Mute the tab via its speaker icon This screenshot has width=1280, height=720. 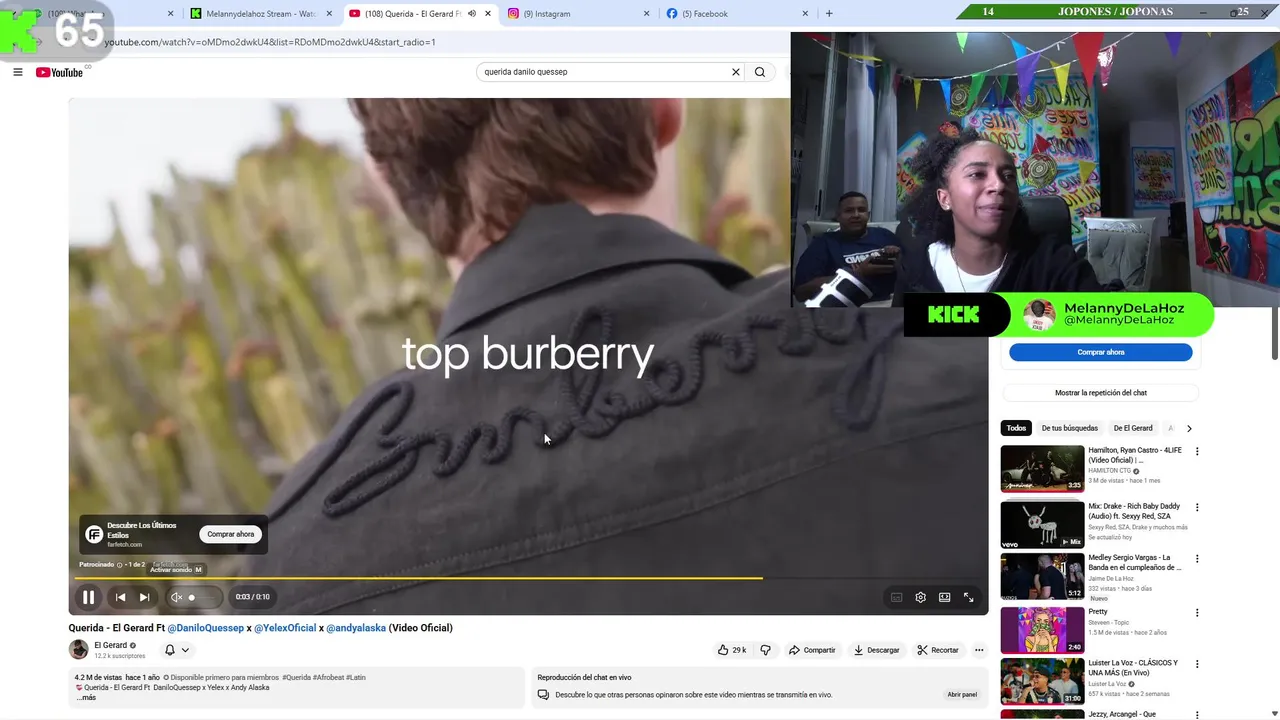(472, 14)
